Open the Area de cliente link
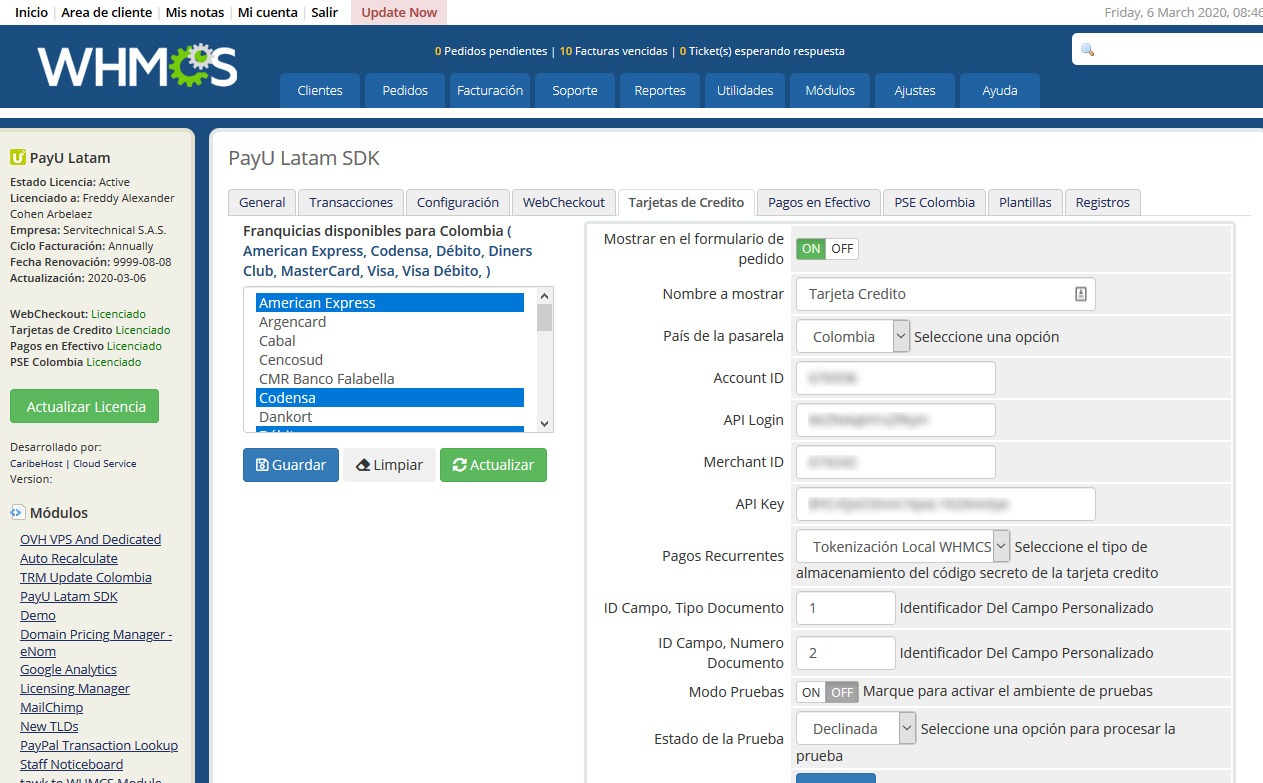 point(107,12)
